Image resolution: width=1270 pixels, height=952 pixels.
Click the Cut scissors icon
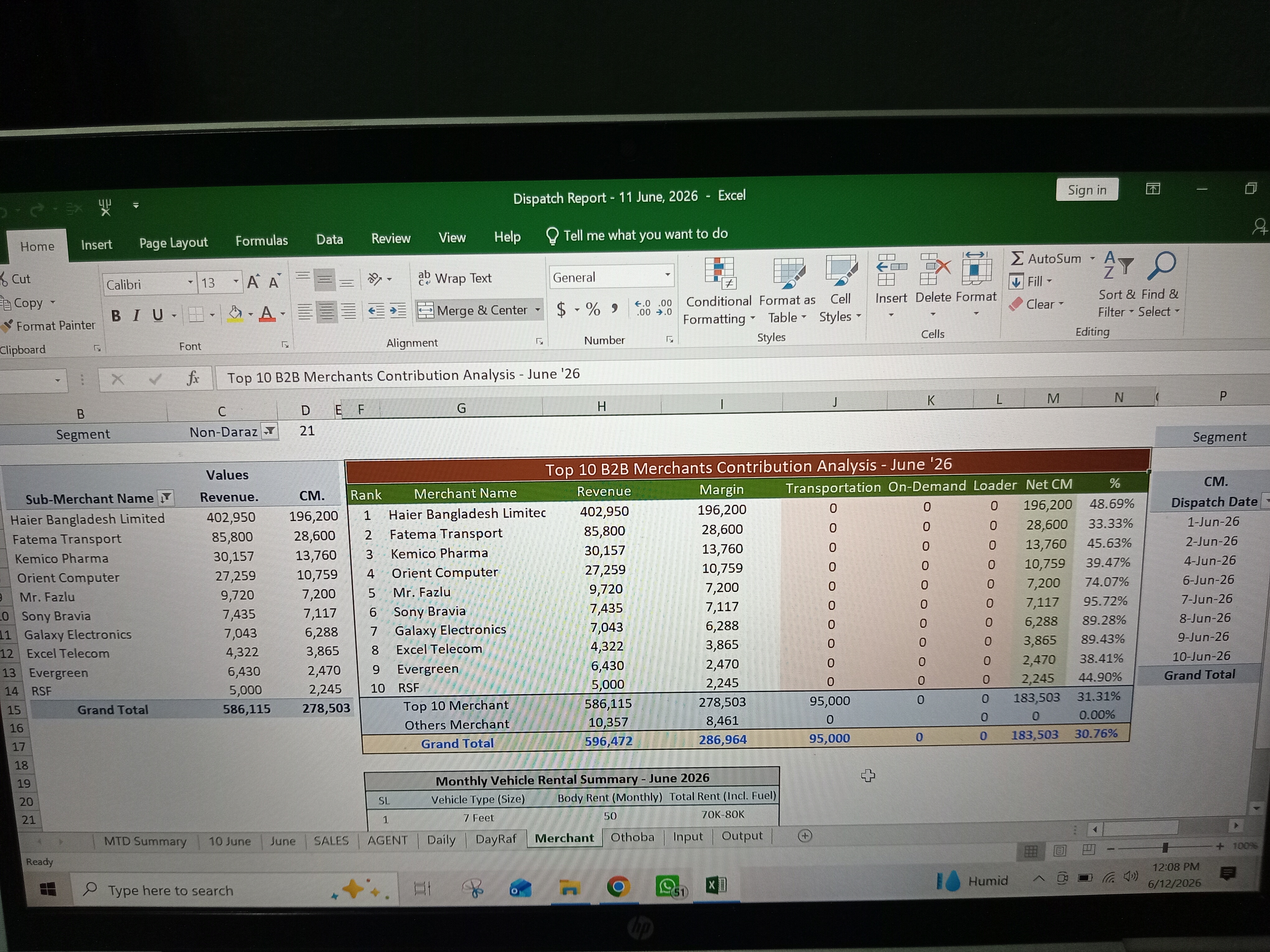(x=3, y=279)
